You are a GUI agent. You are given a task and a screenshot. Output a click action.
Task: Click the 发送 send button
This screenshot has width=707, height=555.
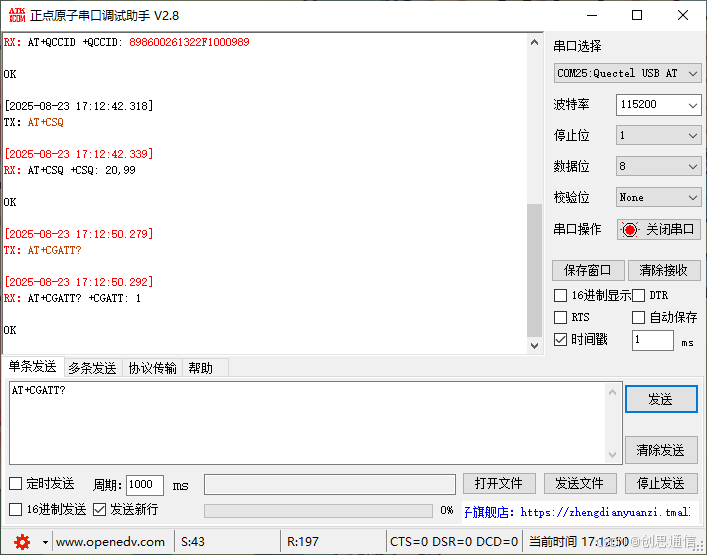click(661, 399)
